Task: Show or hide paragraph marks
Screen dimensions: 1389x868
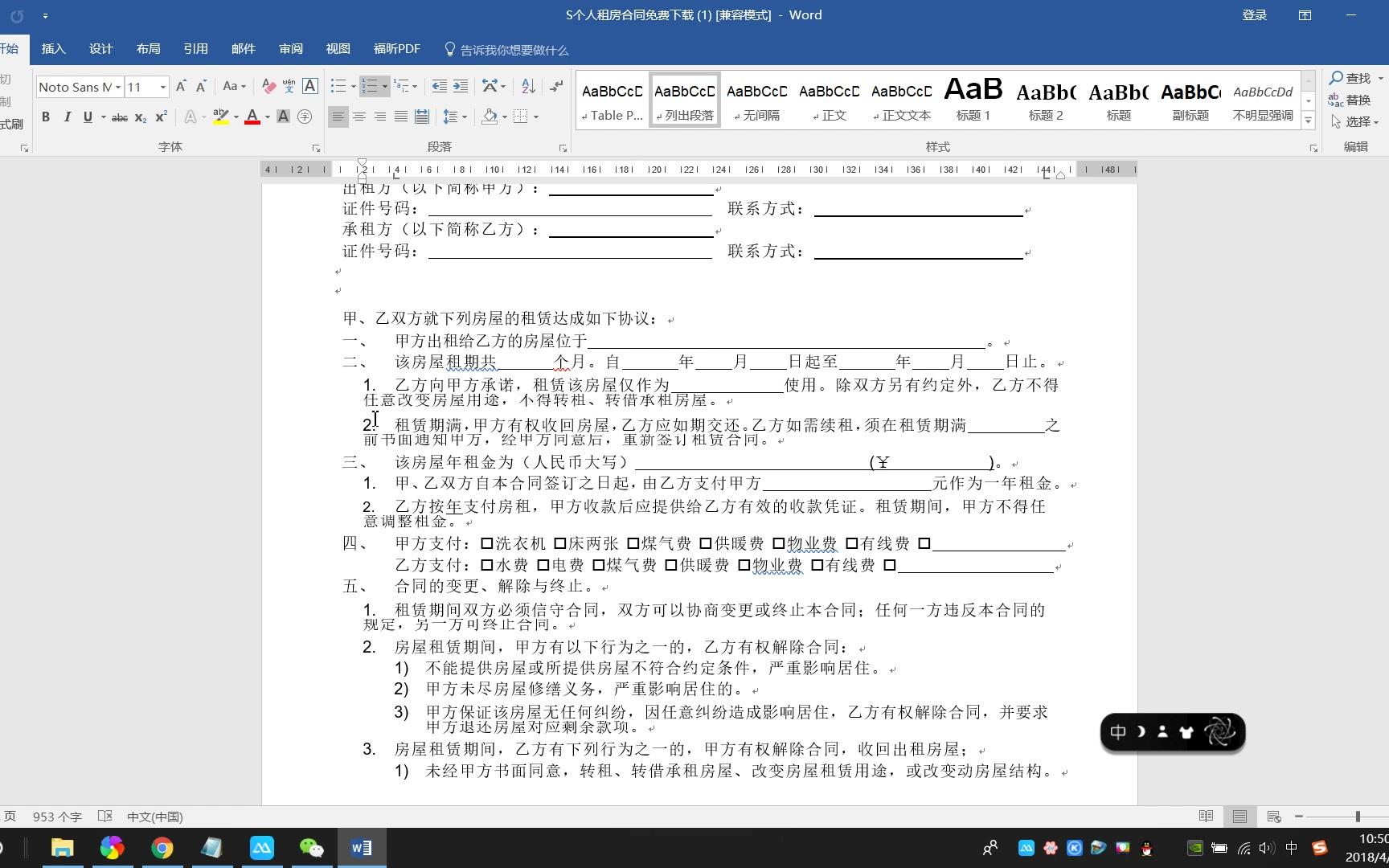Action: click(x=556, y=86)
